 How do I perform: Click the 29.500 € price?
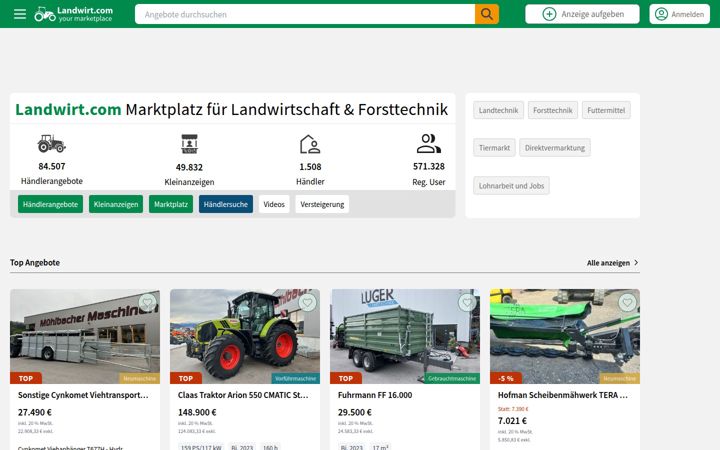[355, 412]
